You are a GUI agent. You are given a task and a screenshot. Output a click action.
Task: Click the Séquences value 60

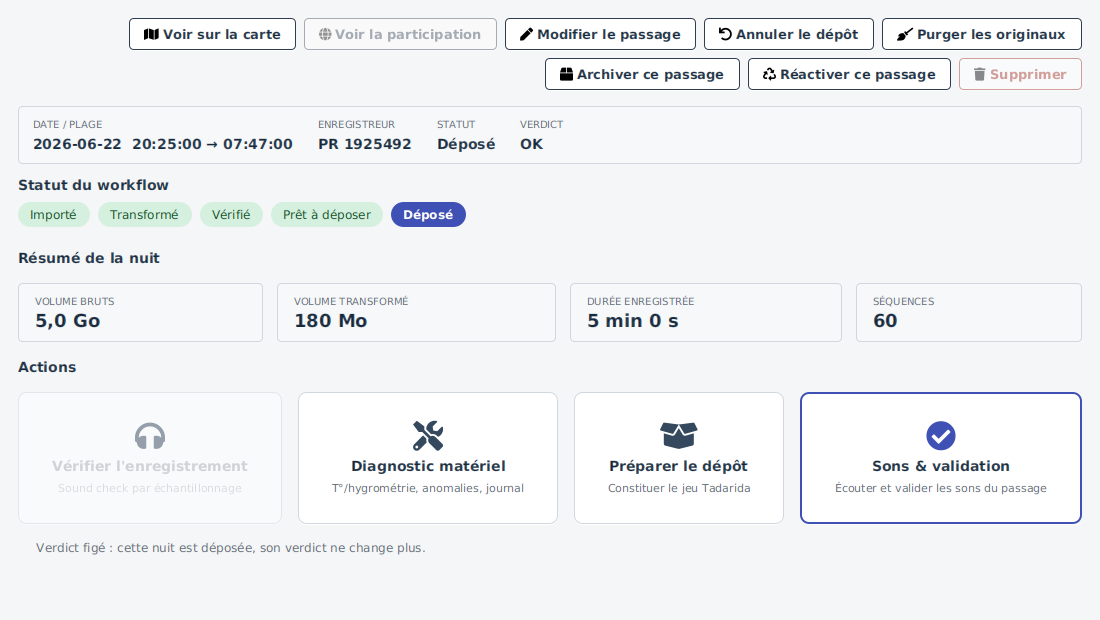tap(885, 321)
